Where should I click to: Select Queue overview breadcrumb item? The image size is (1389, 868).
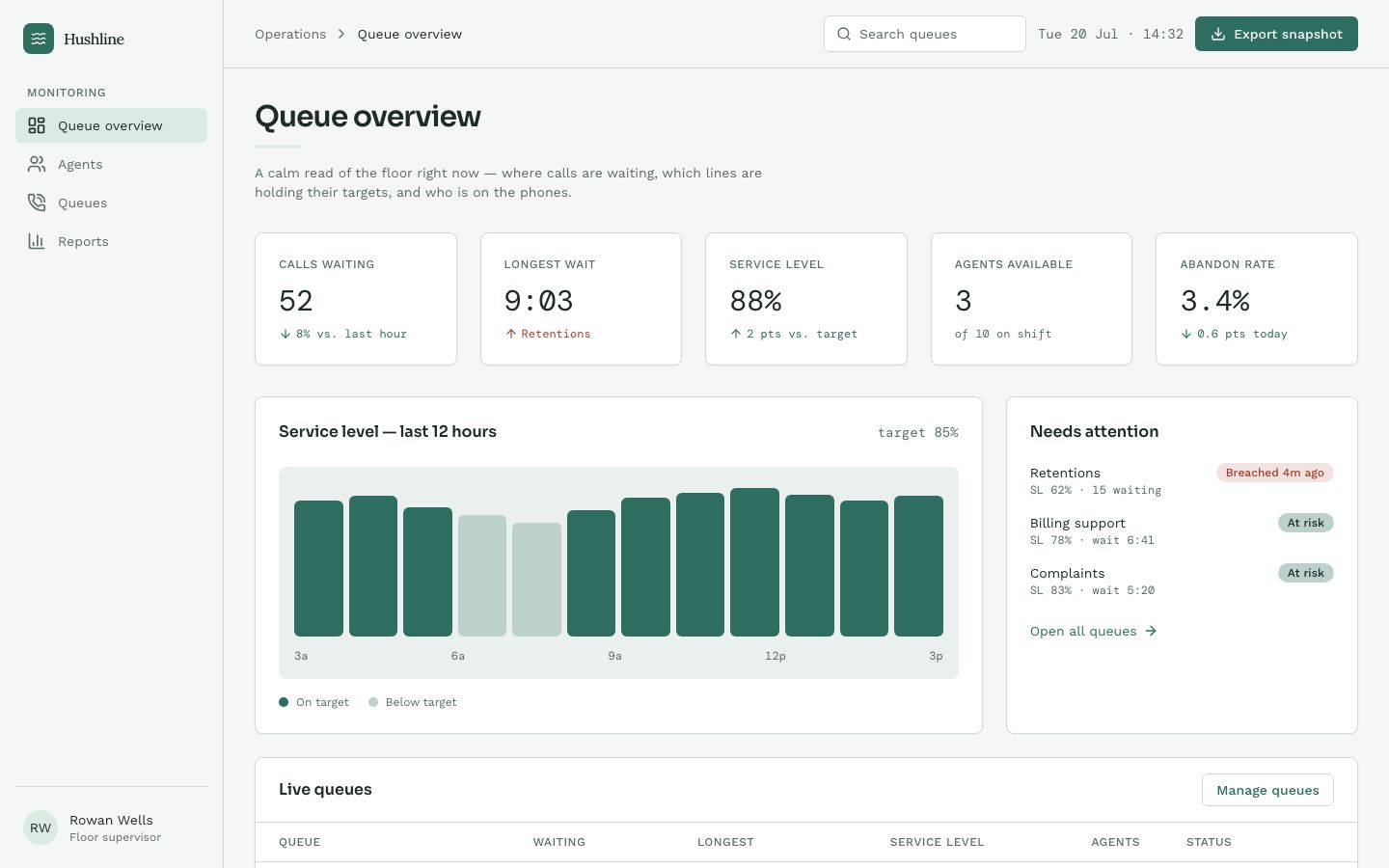coord(410,34)
